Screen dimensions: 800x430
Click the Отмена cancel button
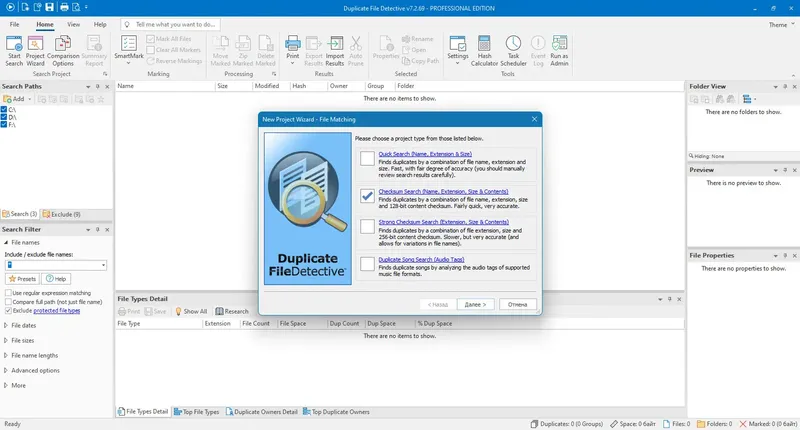517,305
